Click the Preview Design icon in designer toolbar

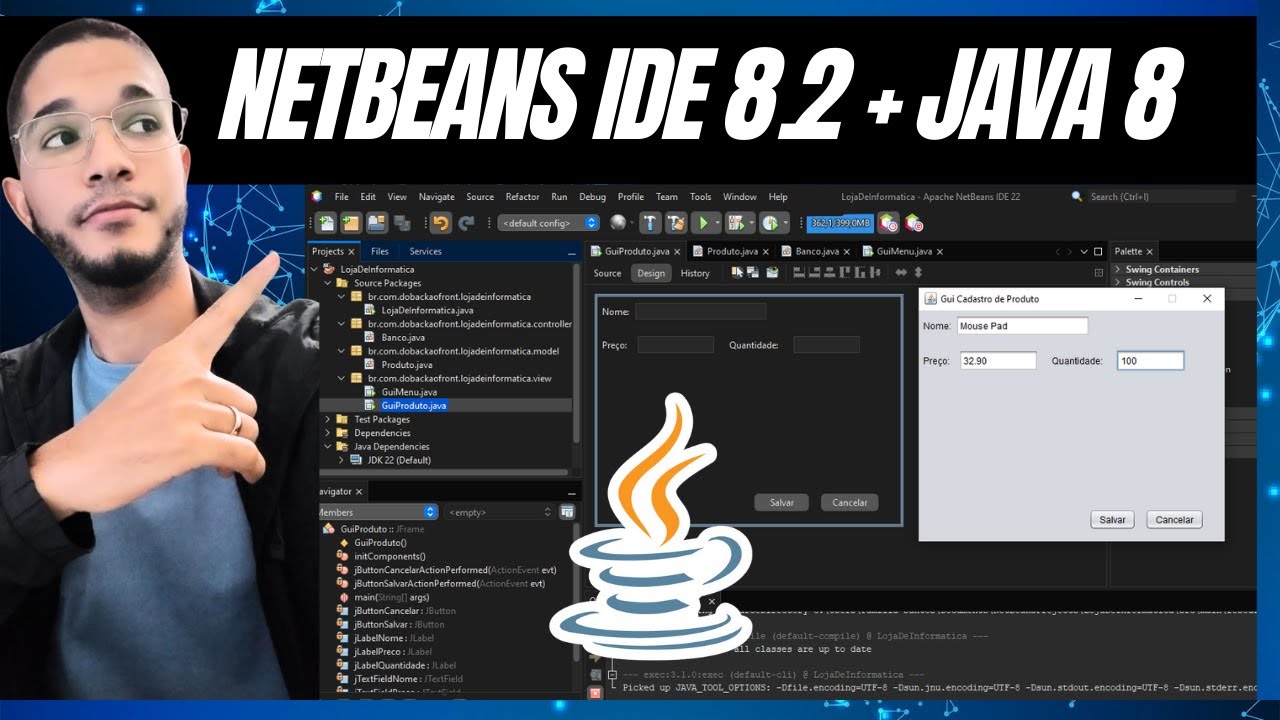(772, 273)
